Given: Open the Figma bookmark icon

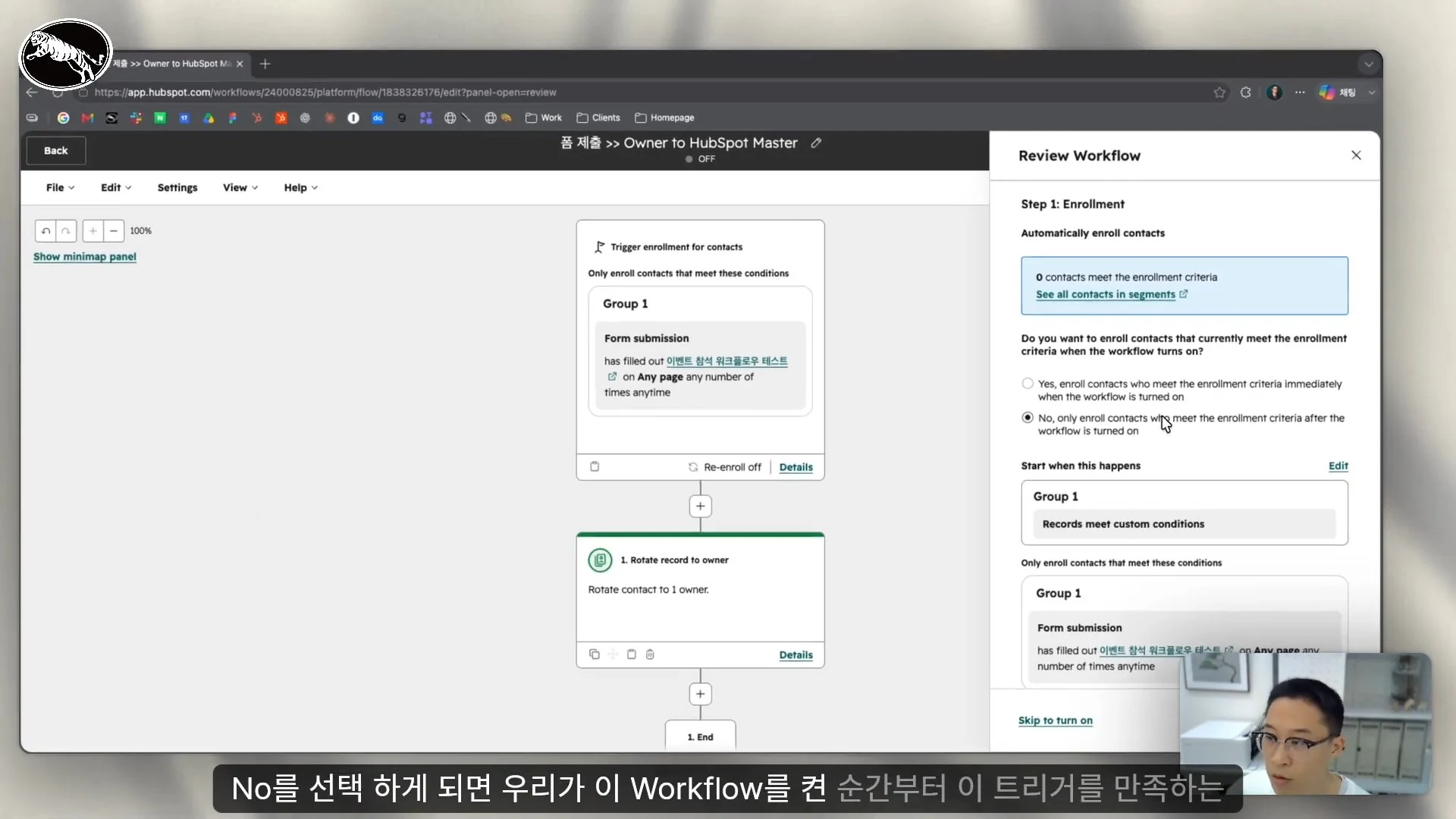Looking at the screenshot, I should tap(233, 118).
